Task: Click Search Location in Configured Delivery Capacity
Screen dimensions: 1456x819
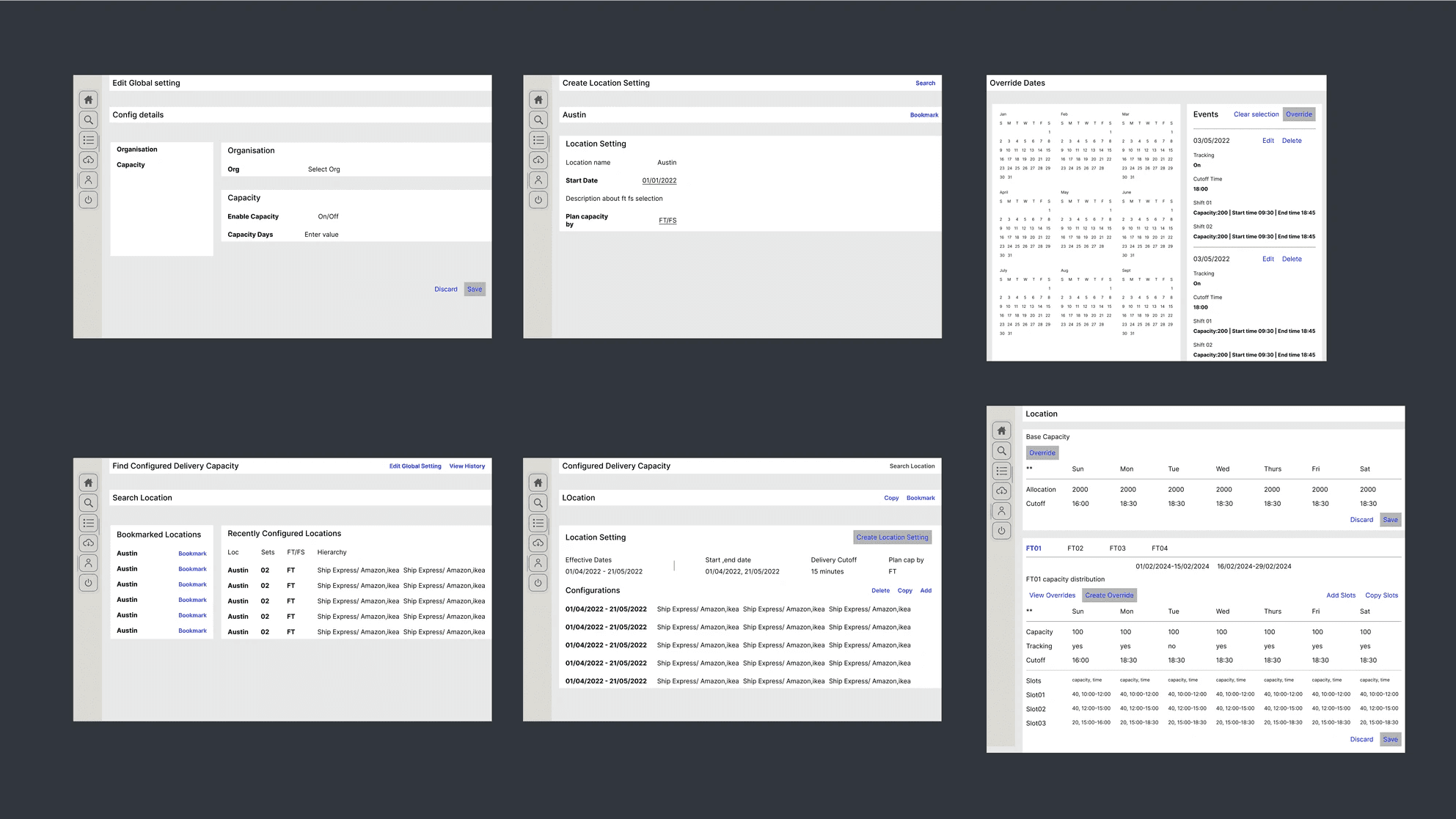Action: 912,466
